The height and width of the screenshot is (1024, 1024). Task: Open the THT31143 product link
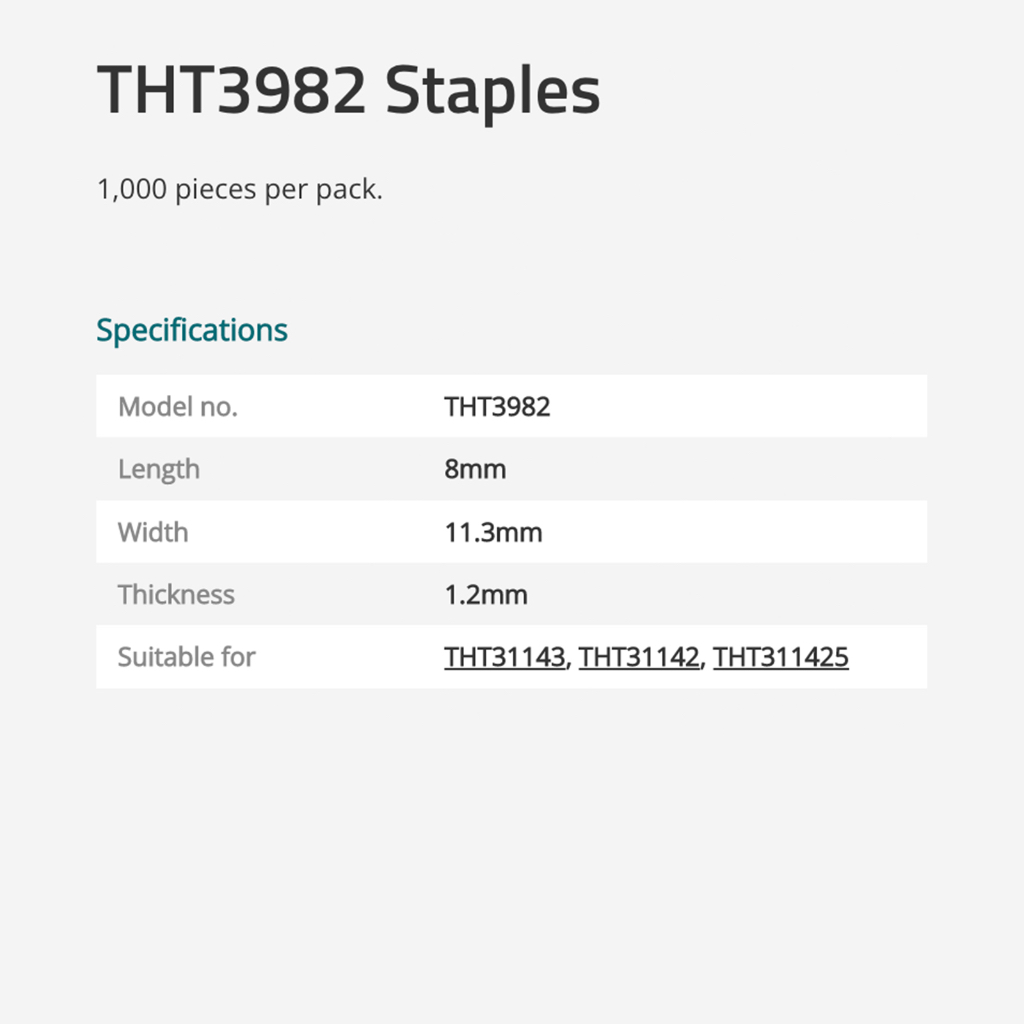click(x=504, y=657)
